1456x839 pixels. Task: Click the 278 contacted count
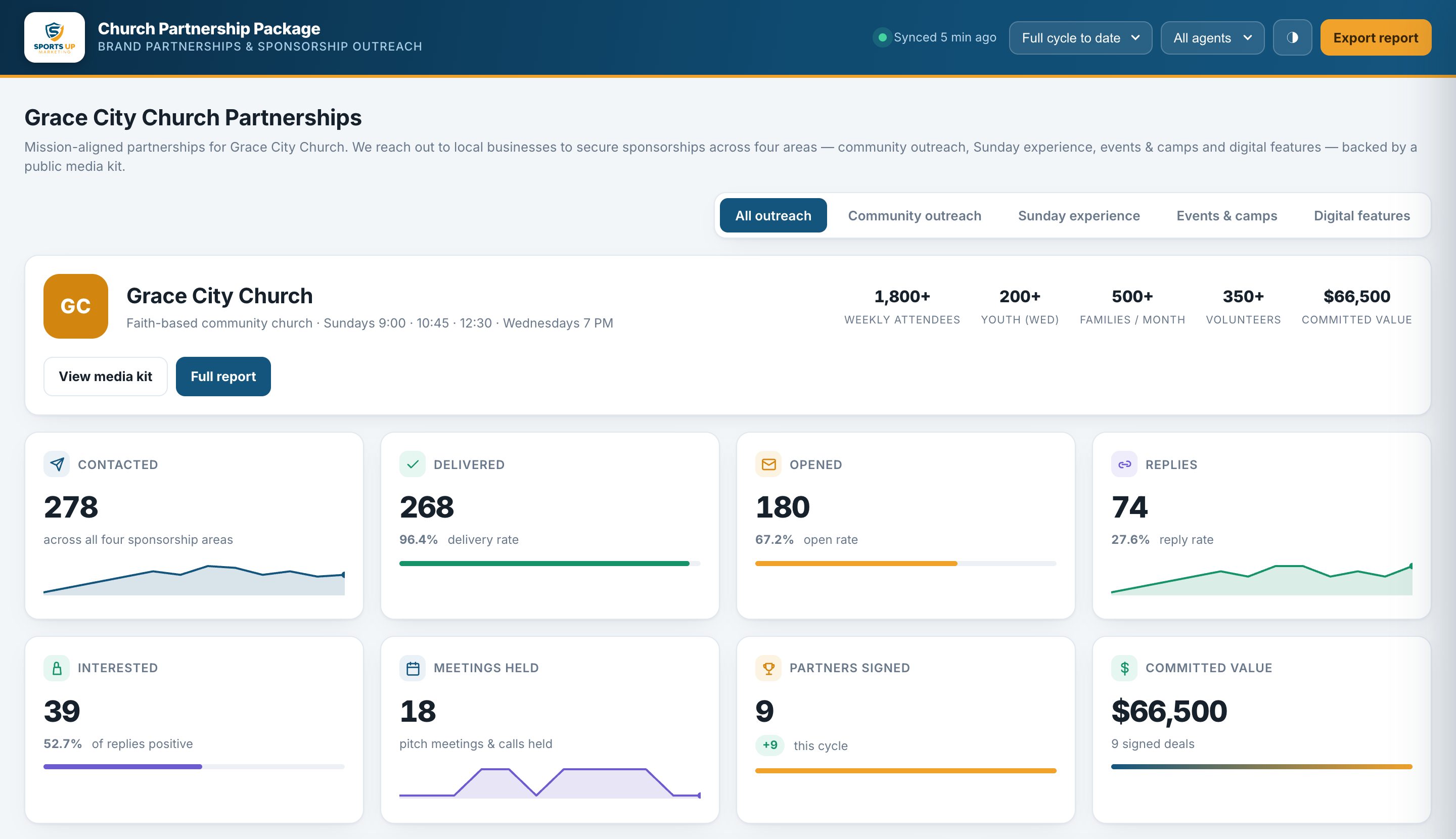pyautogui.click(x=71, y=507)
